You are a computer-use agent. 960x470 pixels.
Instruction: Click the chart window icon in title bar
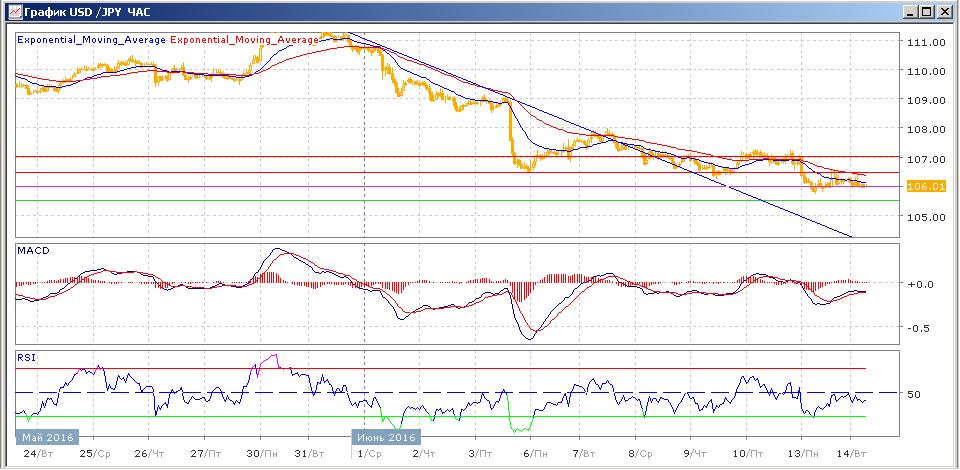[x=11, y=11]
